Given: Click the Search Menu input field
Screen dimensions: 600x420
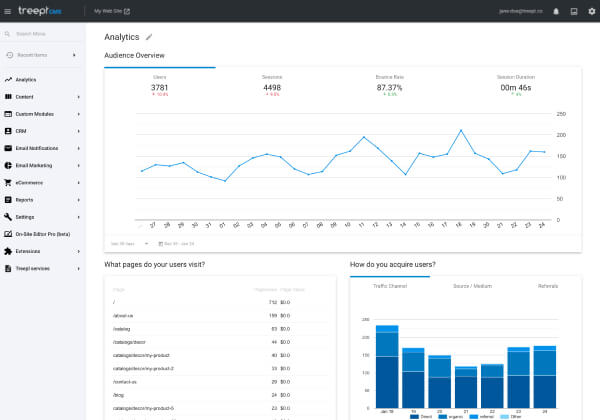Looking at the screenshot, I should (x=42, y=34).
